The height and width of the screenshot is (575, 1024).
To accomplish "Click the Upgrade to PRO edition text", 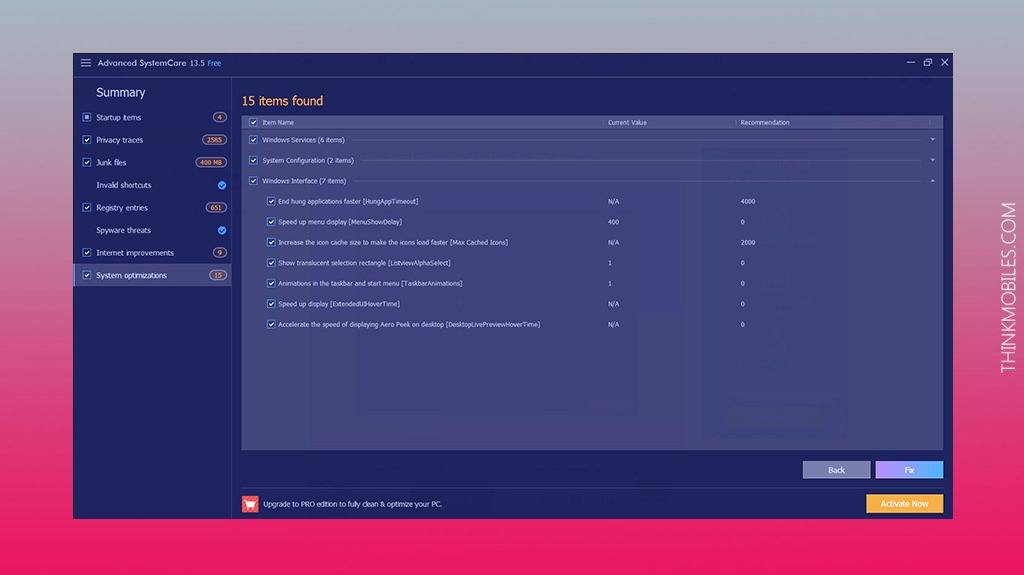I will coord(353,504).
